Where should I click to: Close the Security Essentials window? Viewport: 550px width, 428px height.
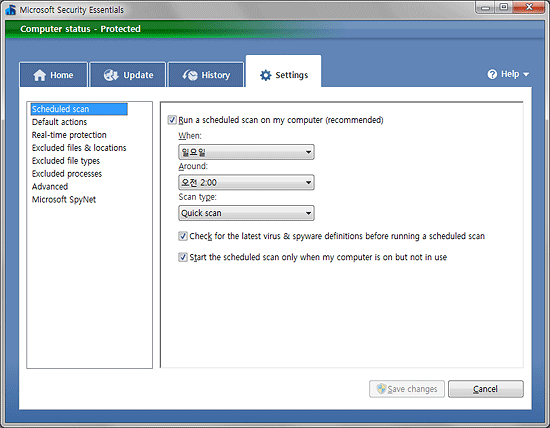coord(529,8)
